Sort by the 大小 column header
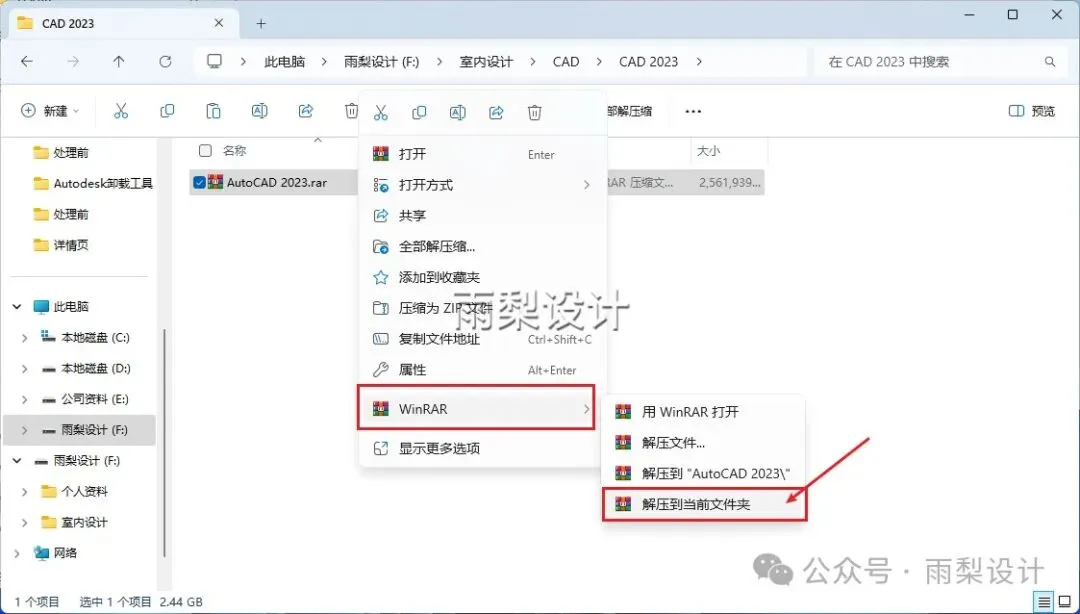The image size is (1080, 614). (709, 150)
